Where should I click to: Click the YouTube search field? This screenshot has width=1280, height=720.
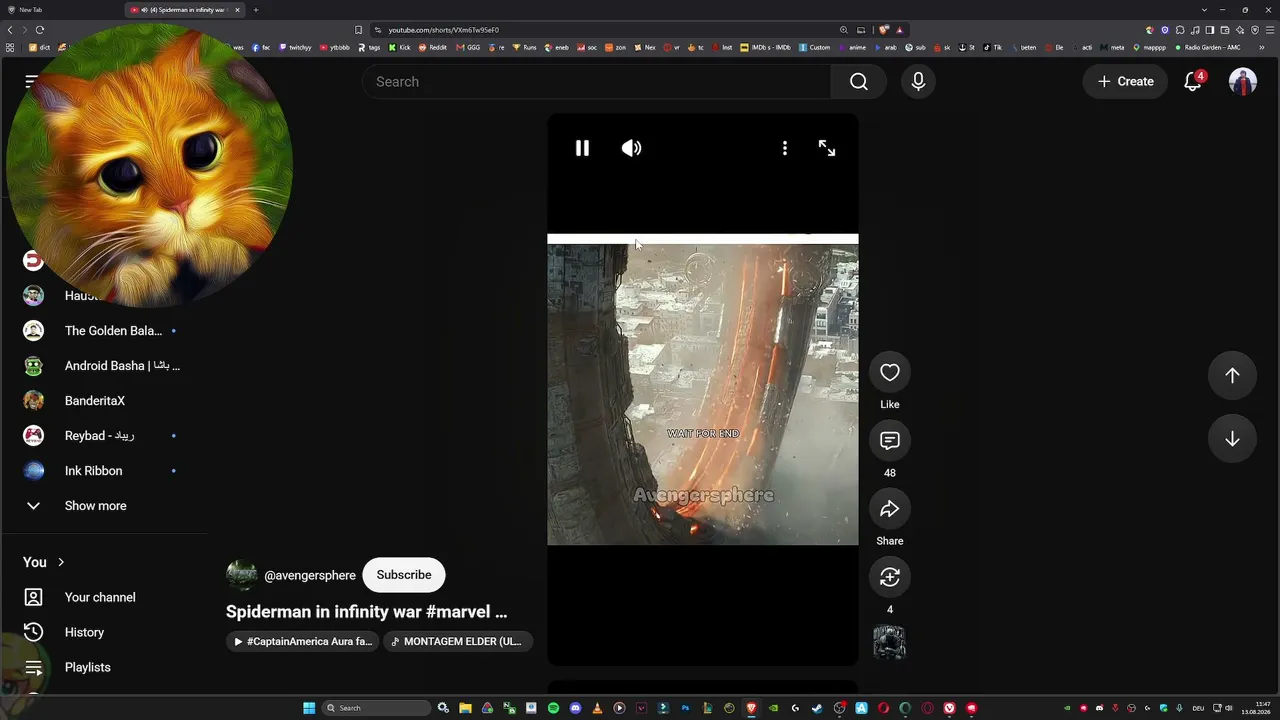point(597,82)
